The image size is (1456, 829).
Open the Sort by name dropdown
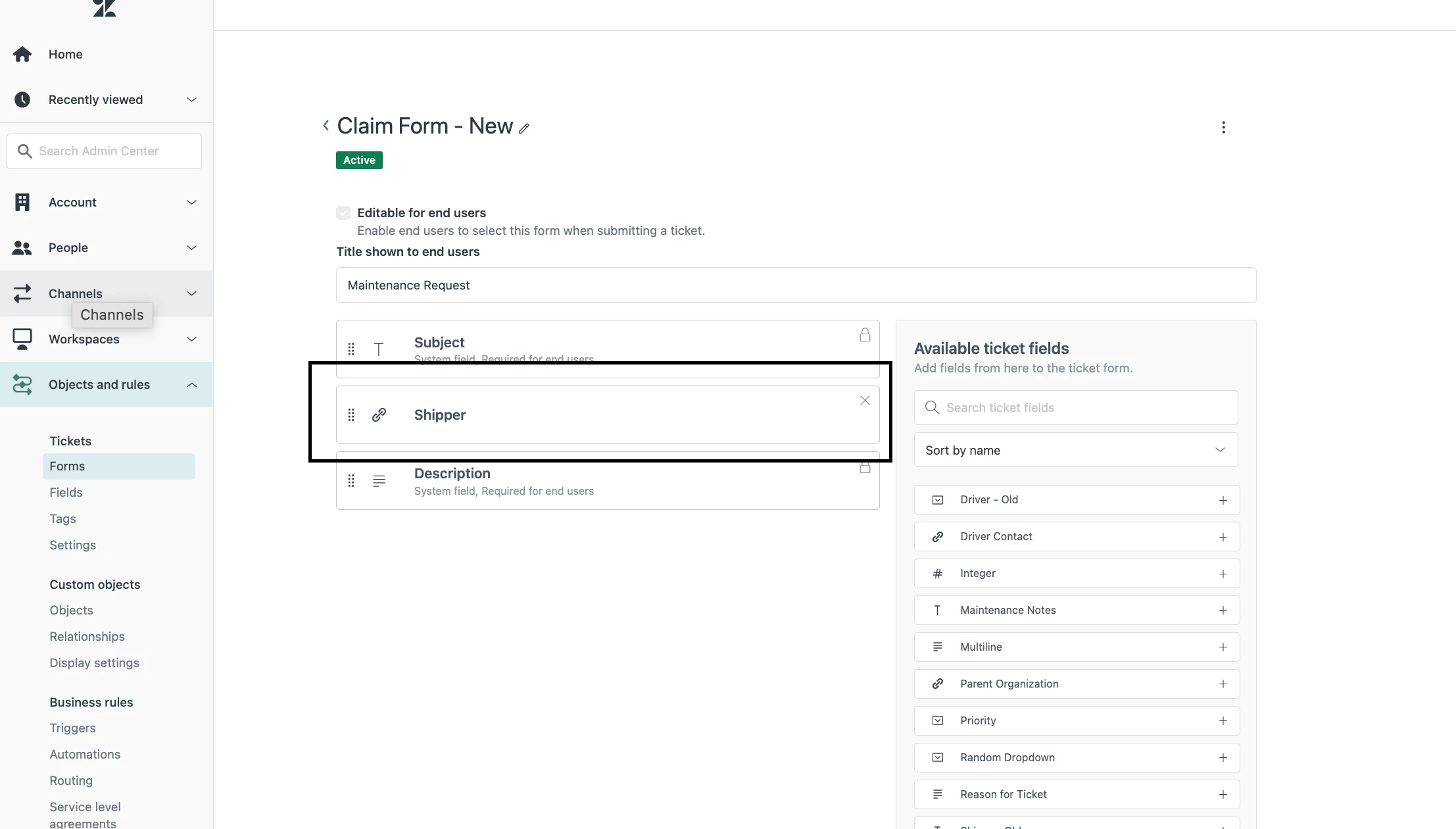coord(1075,450)
